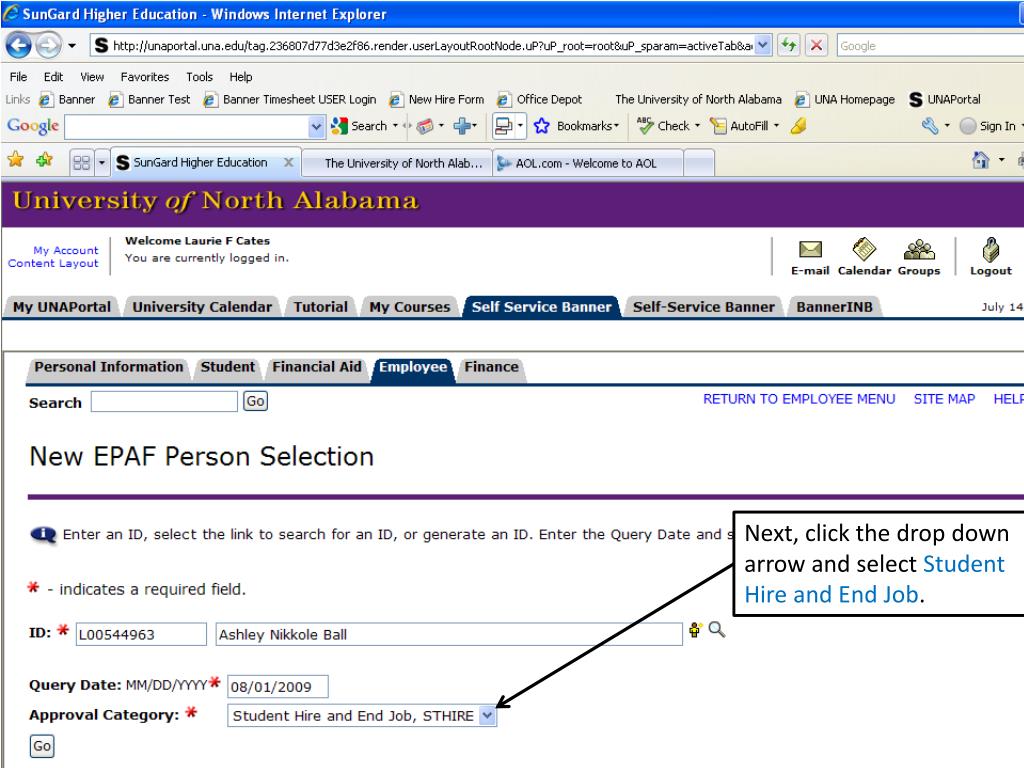Switch to the Employee tab
The width and height of the screenshot is (1024, 768).
coord(413,367)
